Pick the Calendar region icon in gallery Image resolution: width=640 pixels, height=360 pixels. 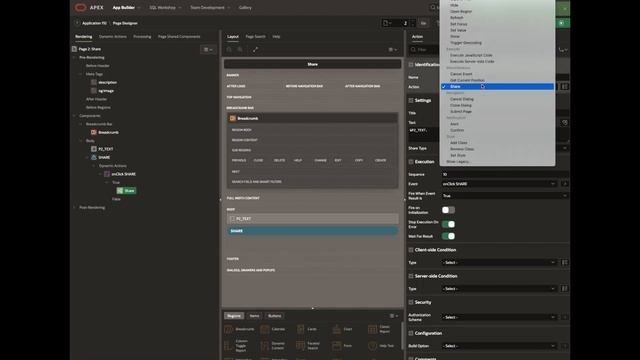[x=265, y=329]
